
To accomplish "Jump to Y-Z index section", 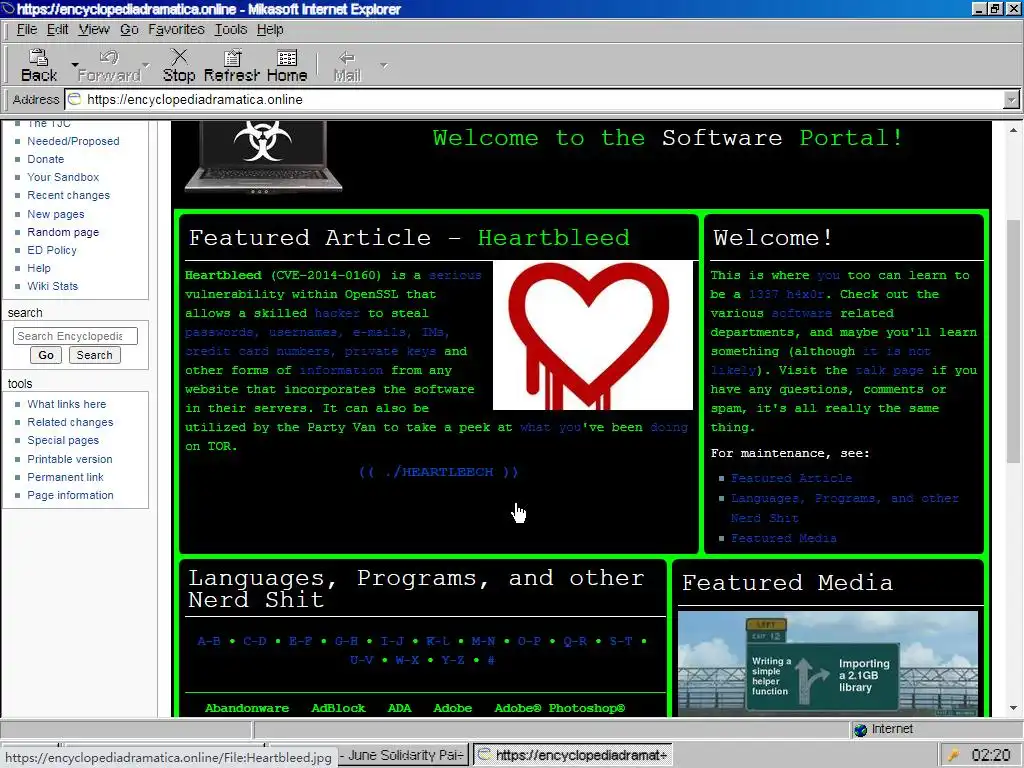I will point(453,660).
